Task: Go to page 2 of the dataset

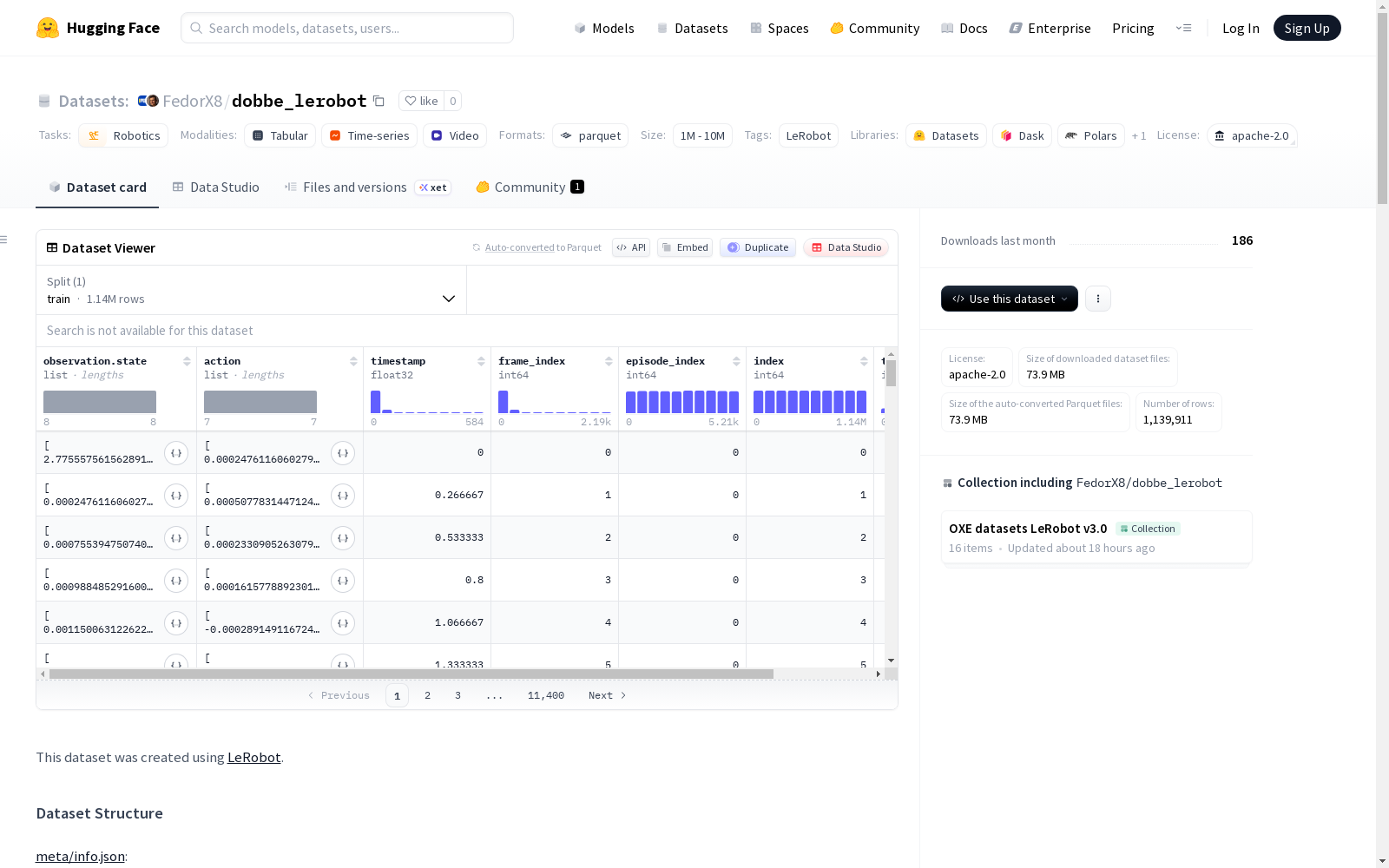Action: tap(427, 695)
